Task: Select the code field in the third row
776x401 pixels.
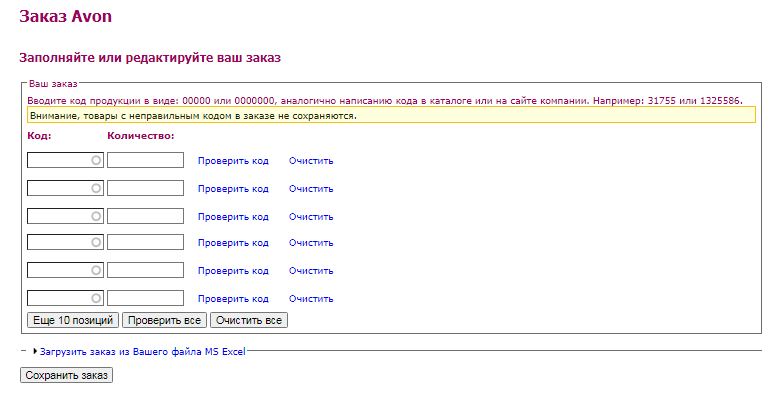Action: pos(65,216)
